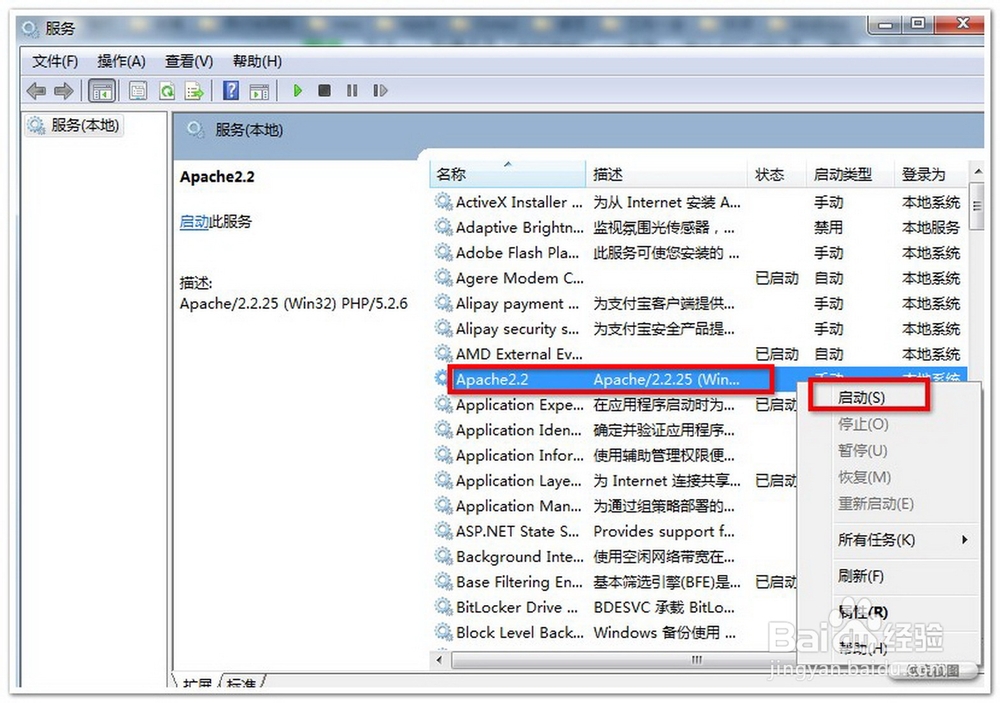This screenshot has width=1000, height=703.
Task: Click the green Start service icon
Action: (297, 91)
